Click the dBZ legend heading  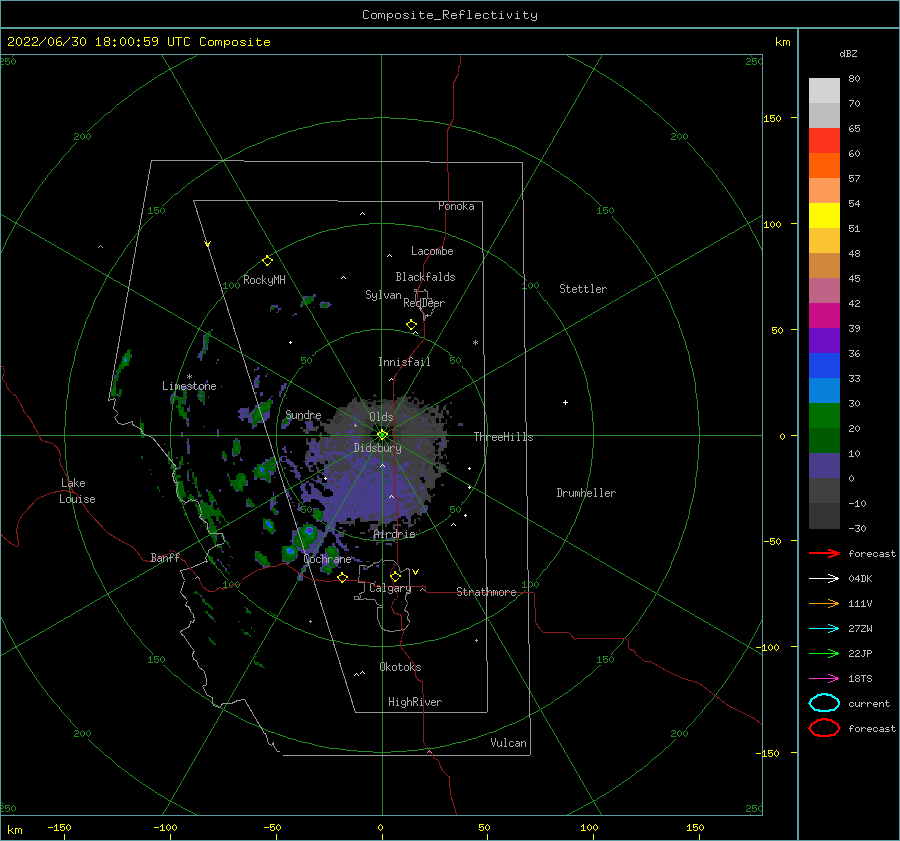pyautogui.click(x=848, y=54)
